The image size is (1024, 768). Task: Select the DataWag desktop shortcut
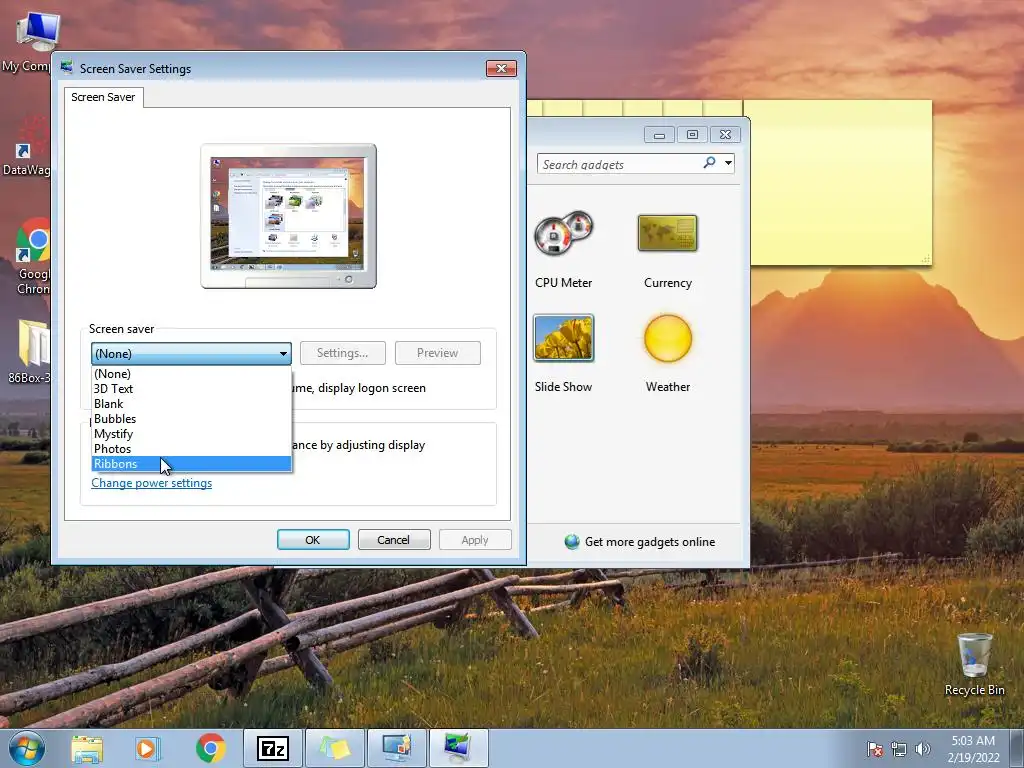point(25,147)
